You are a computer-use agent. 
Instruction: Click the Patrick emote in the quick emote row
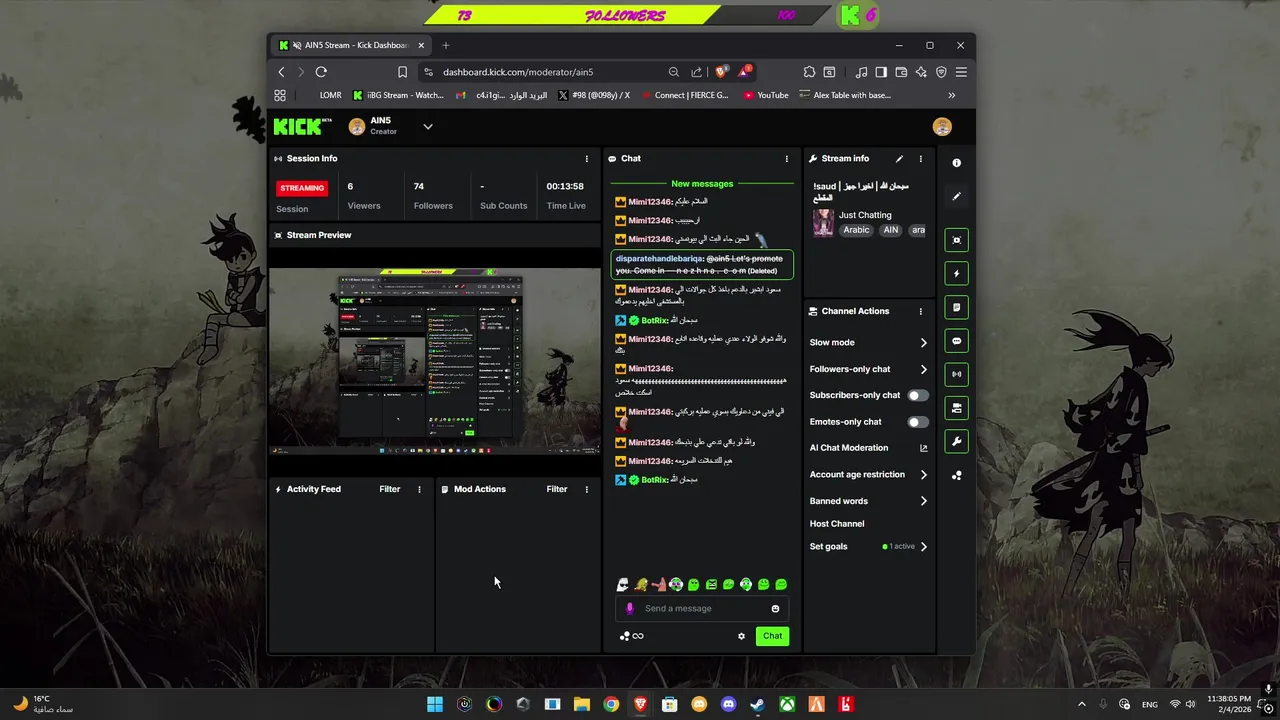(658, 584)
